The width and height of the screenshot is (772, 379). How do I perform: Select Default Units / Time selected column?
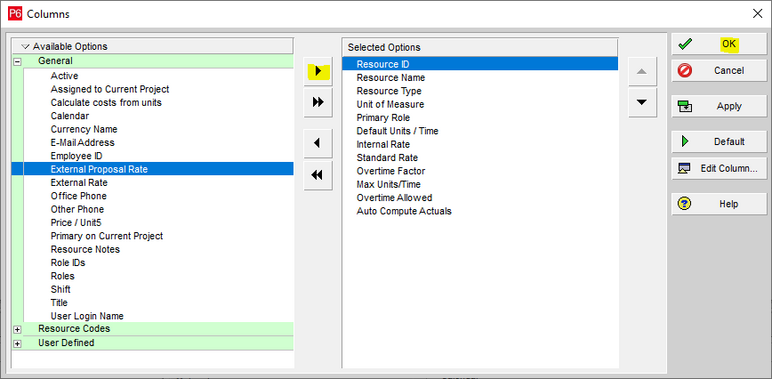coord(397,130)
